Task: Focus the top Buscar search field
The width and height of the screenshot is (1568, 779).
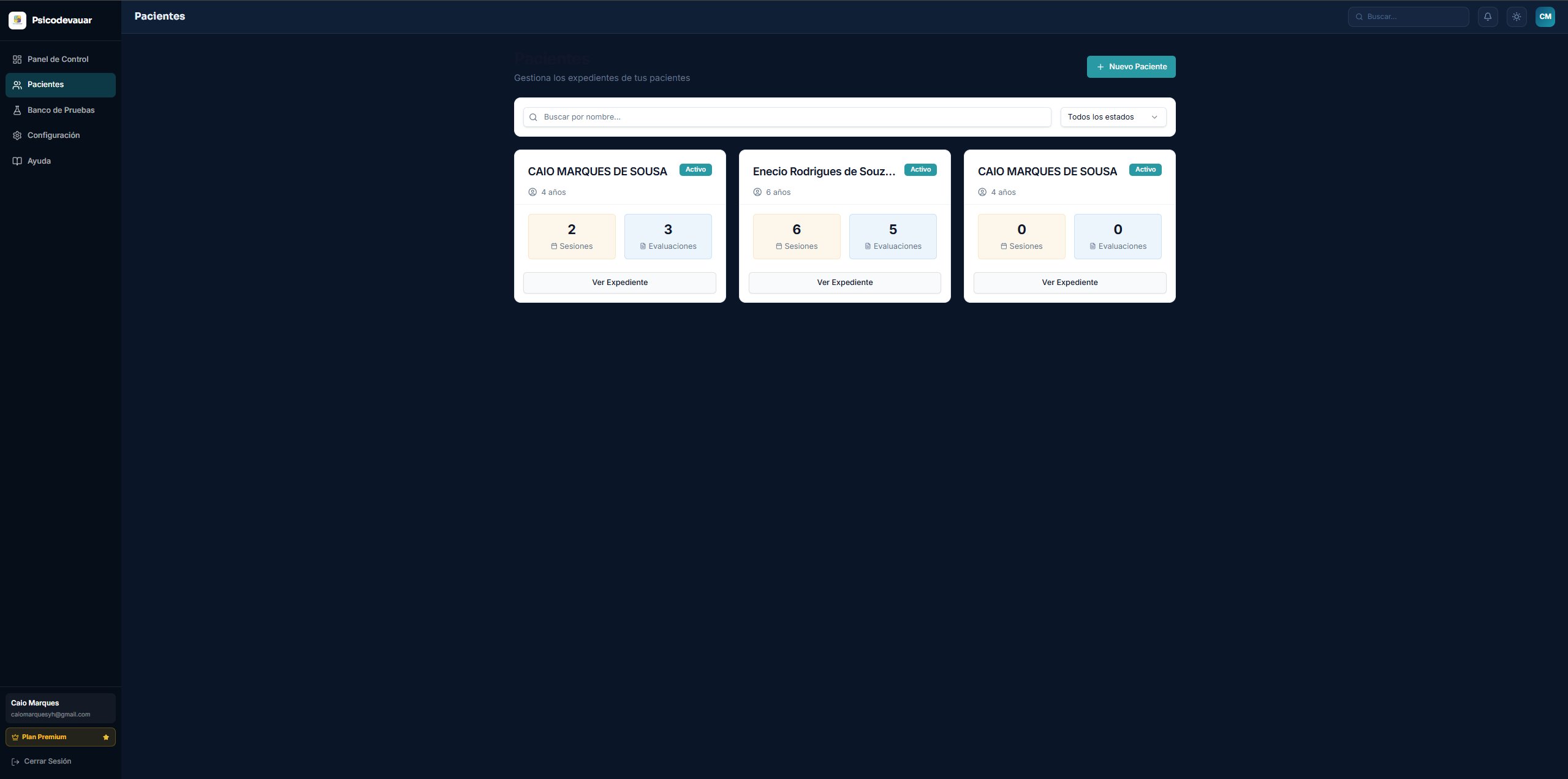Action: (x=1408, y=17)
